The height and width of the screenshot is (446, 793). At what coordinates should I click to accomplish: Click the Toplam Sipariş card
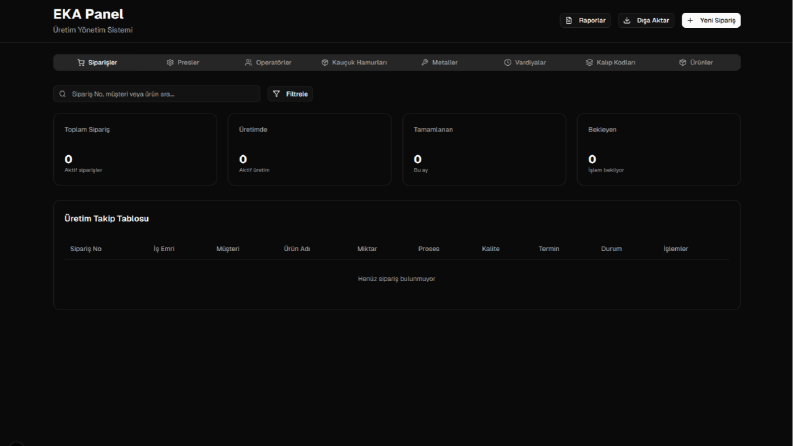135,150
